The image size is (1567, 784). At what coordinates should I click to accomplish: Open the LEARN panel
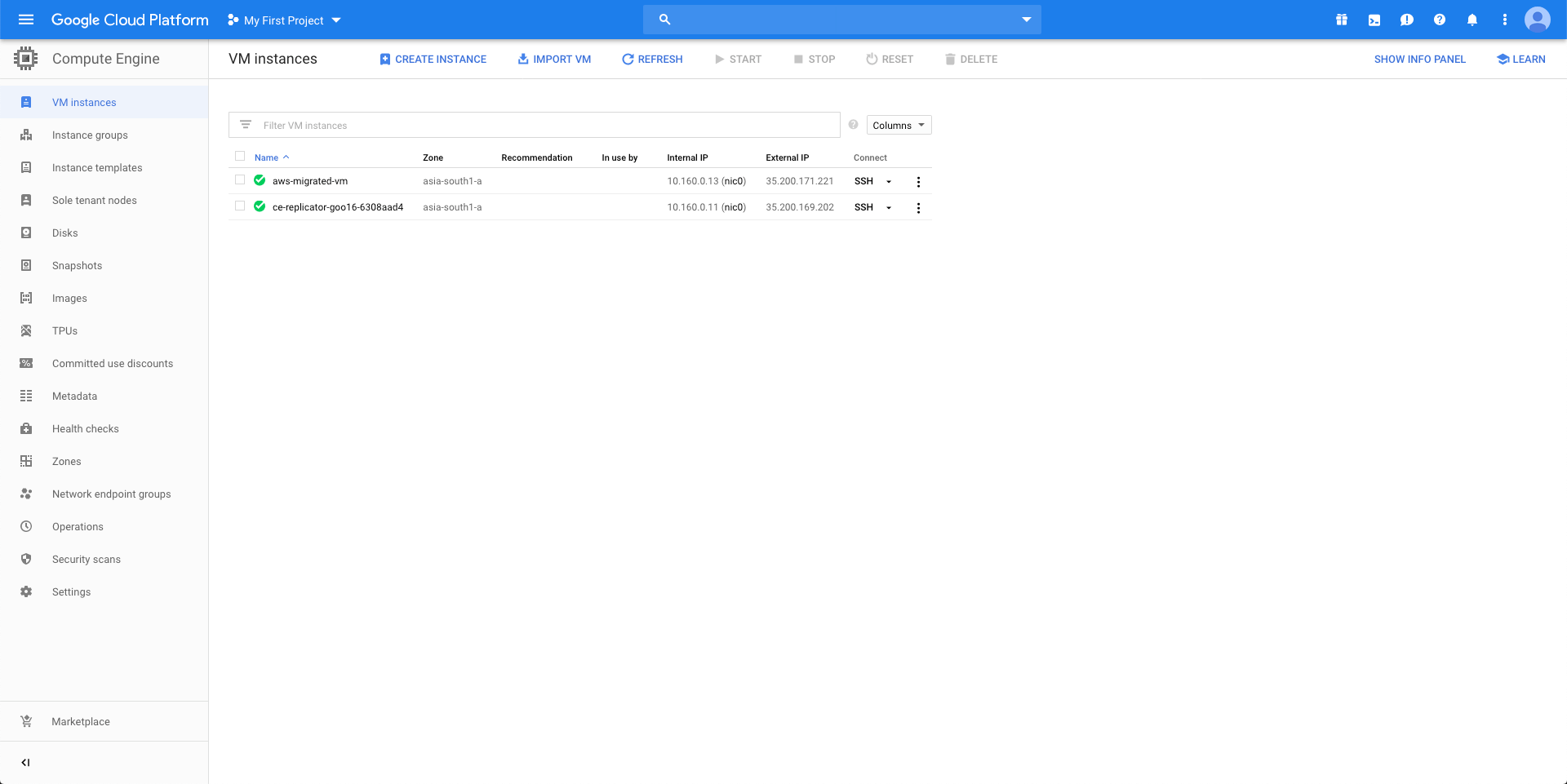coord(1521,59)
